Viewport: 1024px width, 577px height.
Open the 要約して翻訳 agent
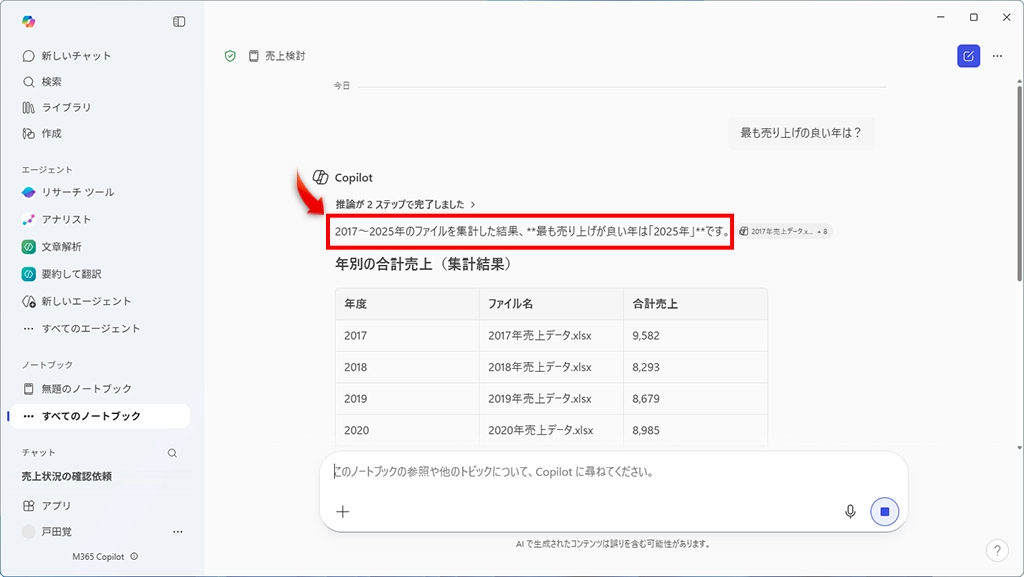(71, 274)
